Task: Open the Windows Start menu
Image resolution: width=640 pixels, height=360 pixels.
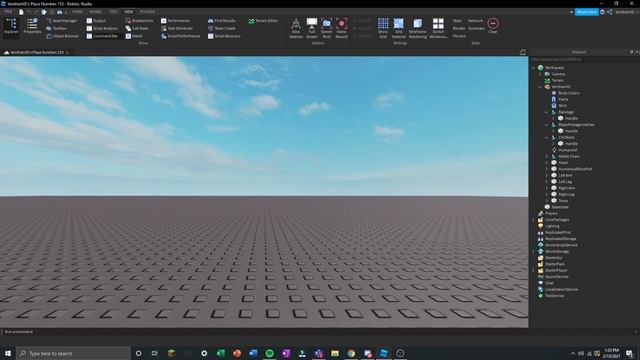Action: click(x=8, y=353)
